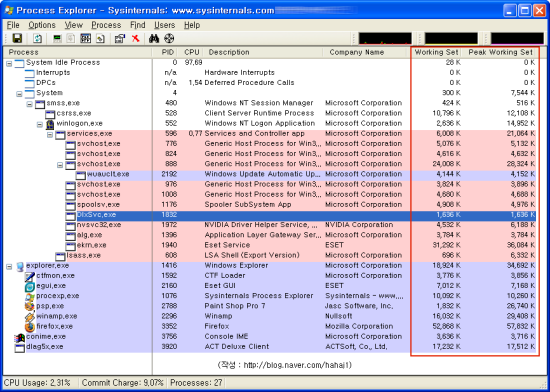The height and width of the screenshot is (392, 550).
Task: Collapse the explorer.exe branch
Action: pos(9,267)
